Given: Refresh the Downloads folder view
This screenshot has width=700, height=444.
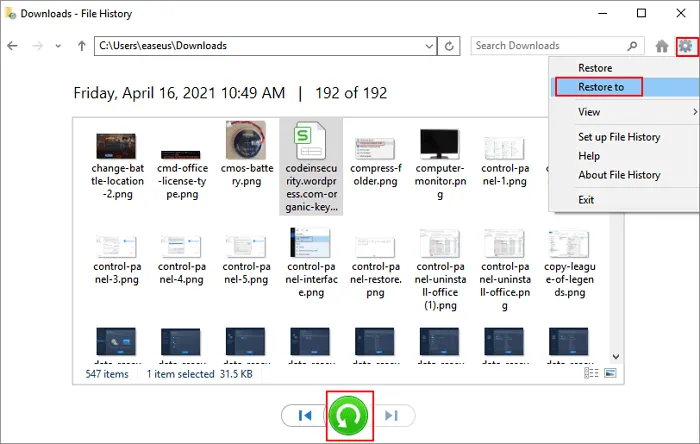Looking at the screenshot, I should [450, 46].
